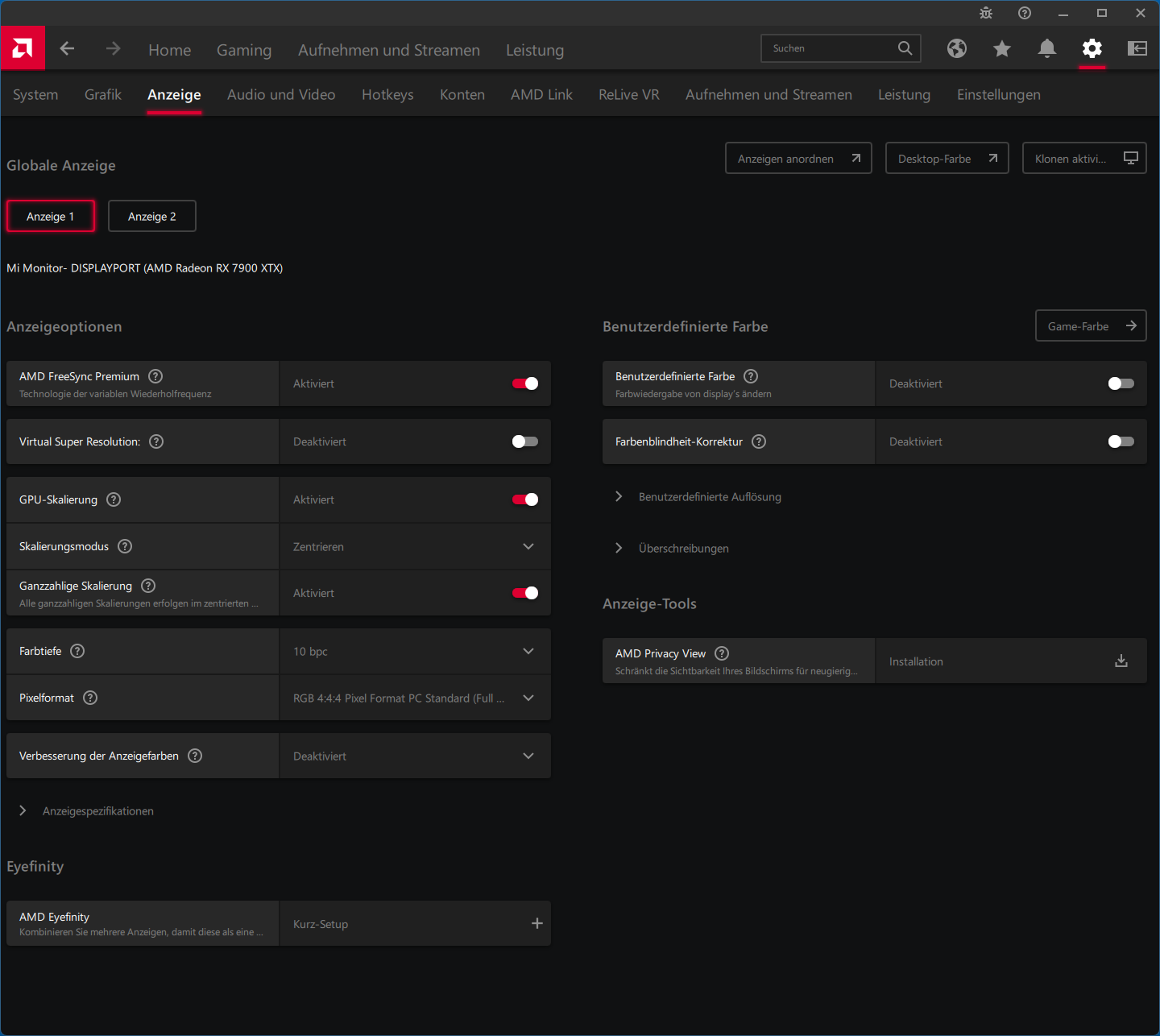Viewport: 1160px width, 1036px height.
Task: Click the plus icon for Eyefinity Kurz-Setup
Action: [x=536, y=923]
